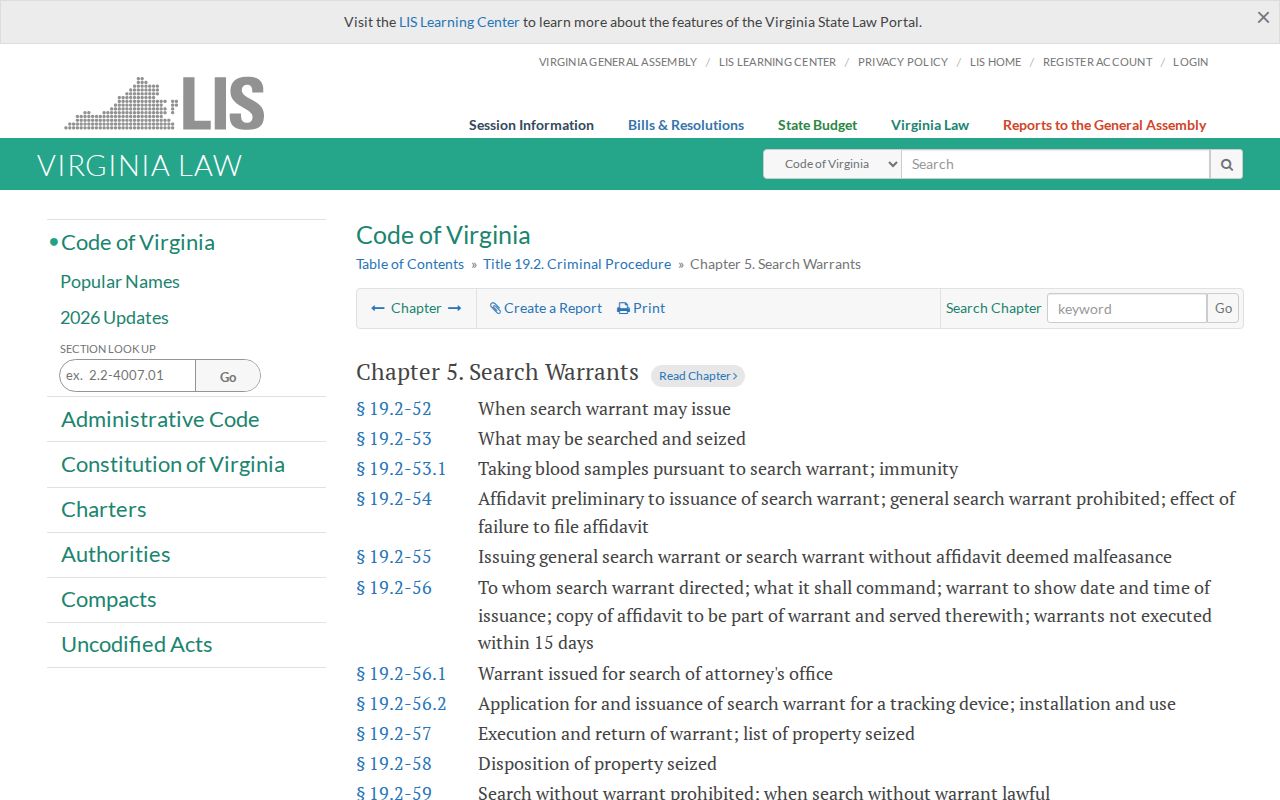Screen dimensions: 1280x800
Task: Go to previous chapter arrow
Action: coord(378,308)
